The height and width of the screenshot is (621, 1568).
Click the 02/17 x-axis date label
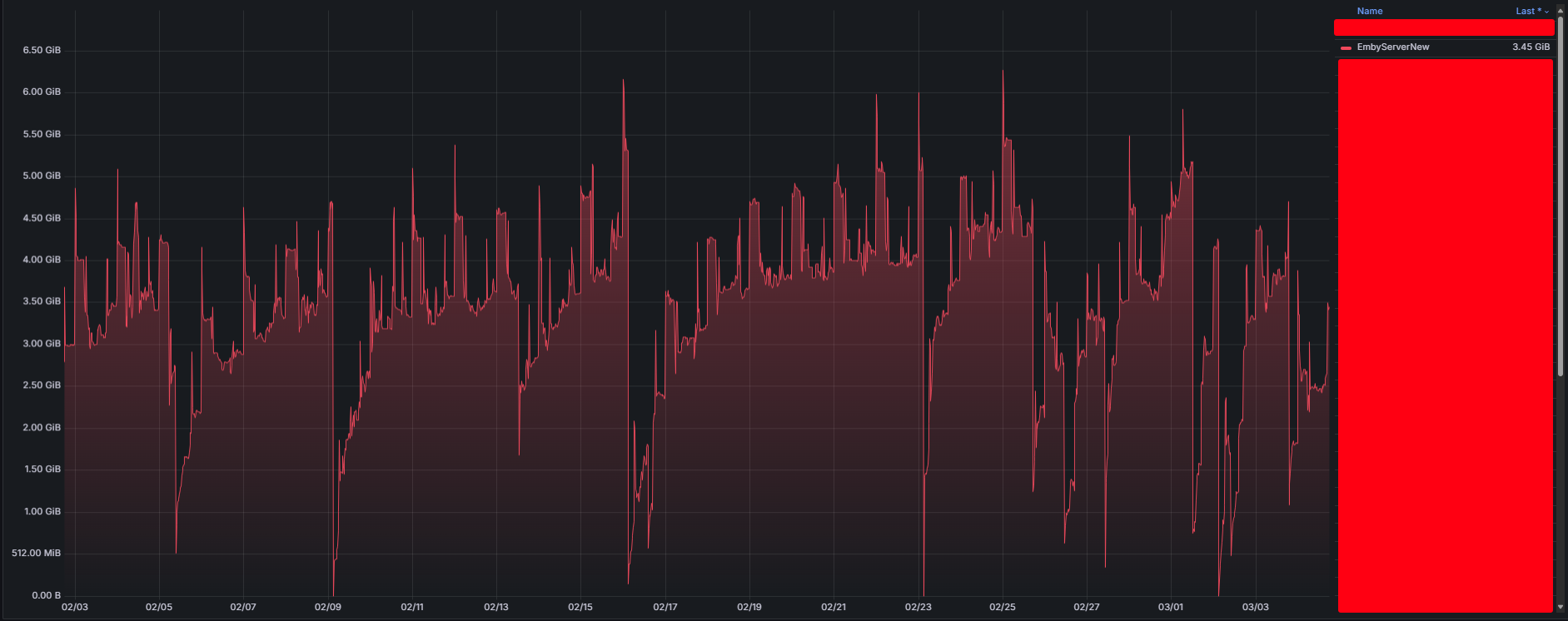[665, 607]
